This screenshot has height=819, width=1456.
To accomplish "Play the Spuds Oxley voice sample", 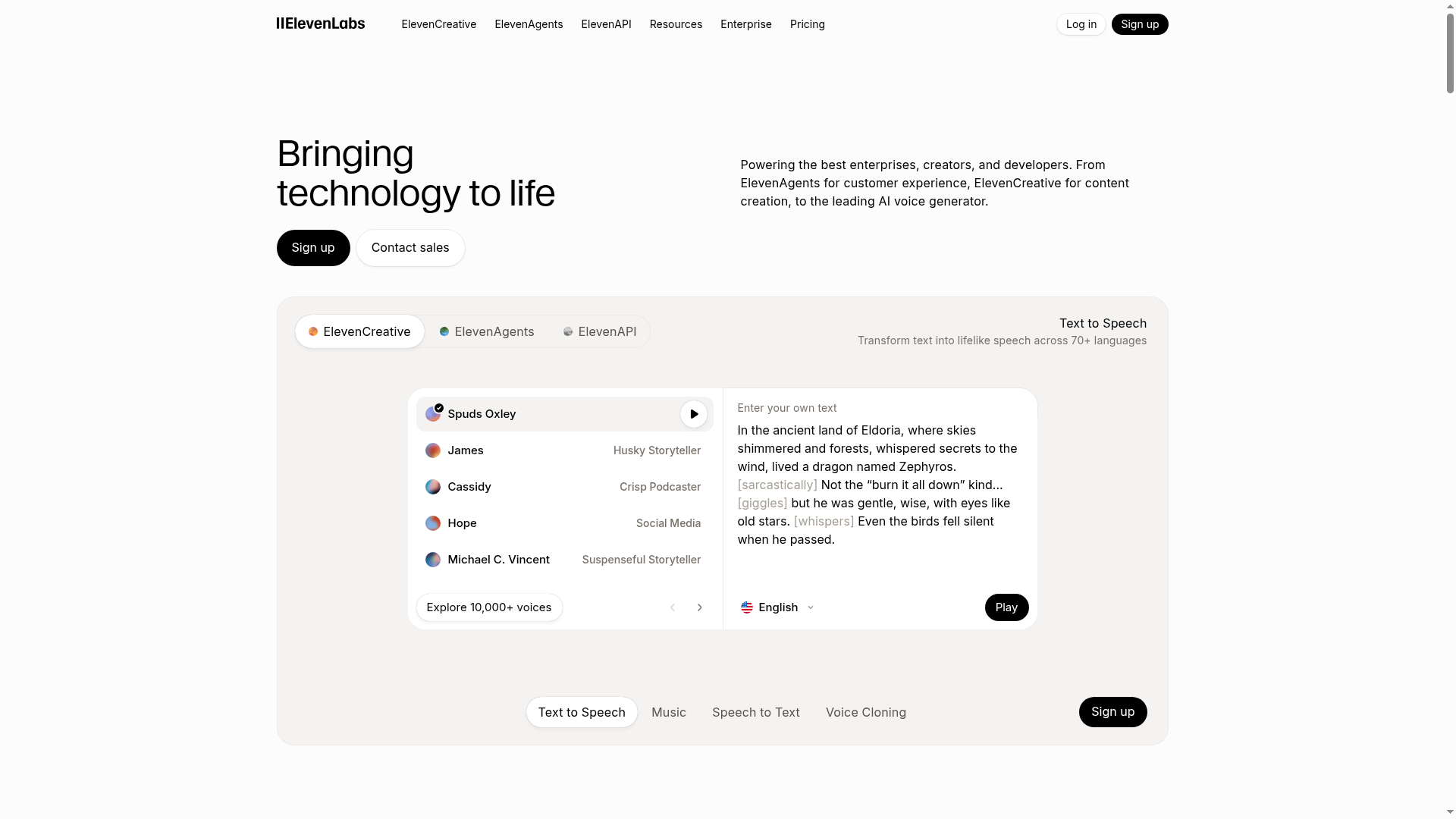I will tap(694, 414).
